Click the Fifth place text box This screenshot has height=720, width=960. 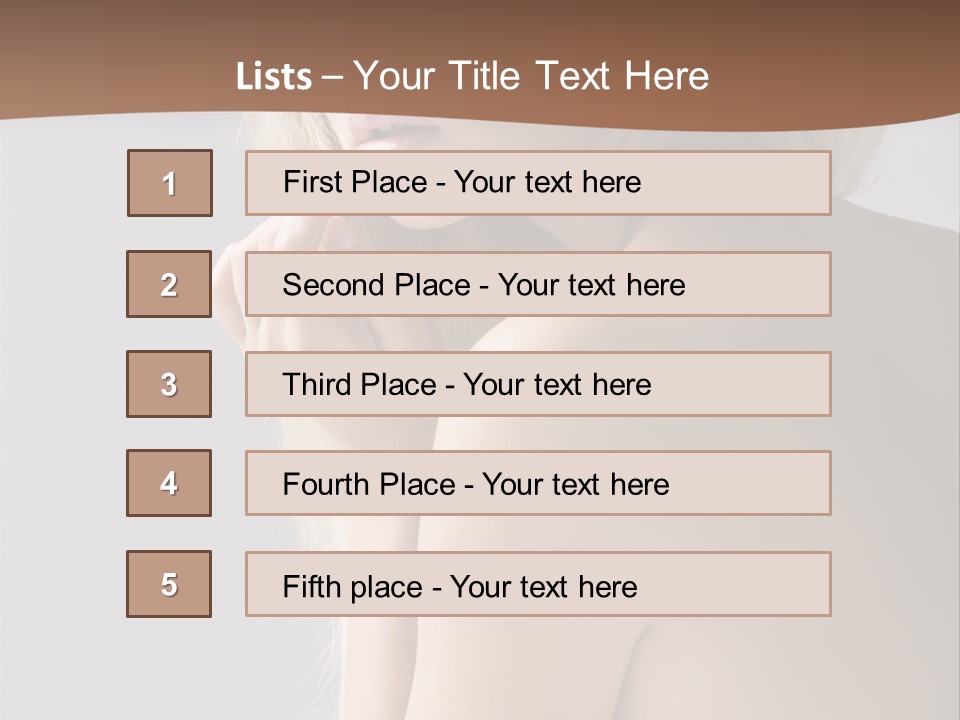538,584
